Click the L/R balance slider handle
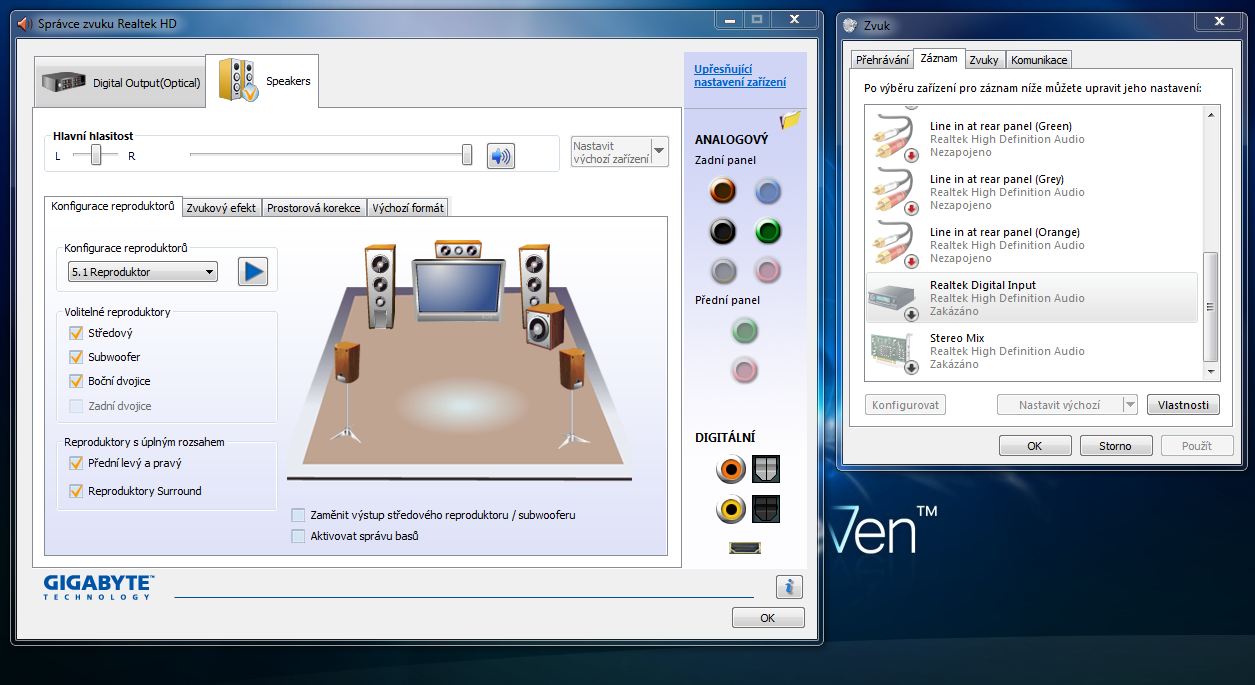Viewport: 1255px width, 685px height. [96, 155]
